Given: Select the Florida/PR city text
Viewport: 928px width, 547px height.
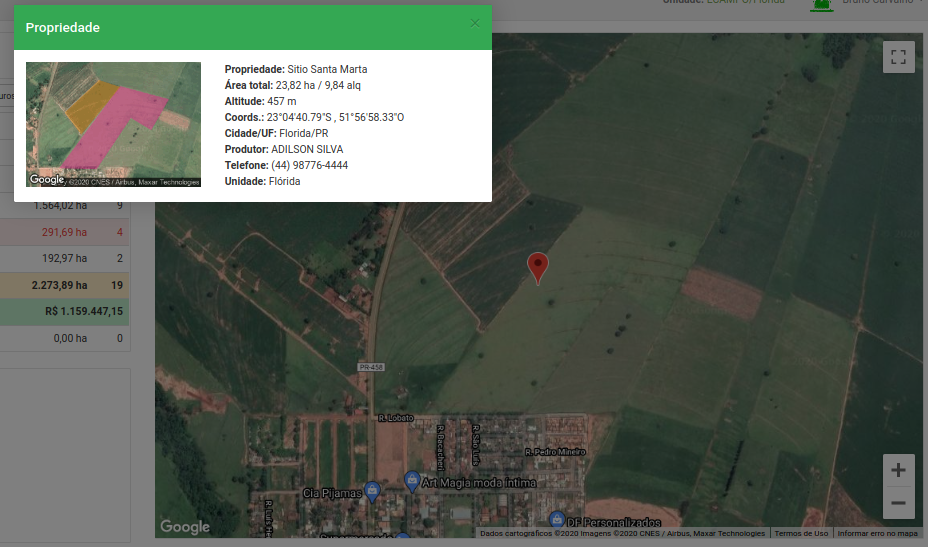Looking at the screenshot, I should pyautogui.click(x=304, y=133).
